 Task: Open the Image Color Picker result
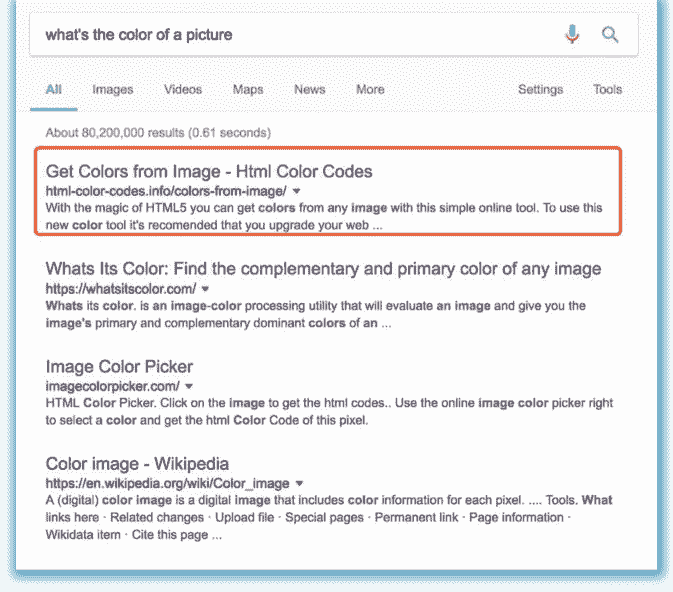pos(120,366)
